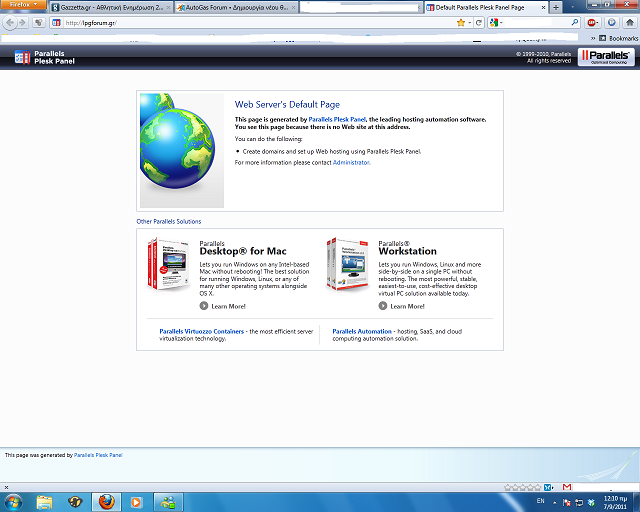Open the Parallels Virtuozzo Containers link
The width and height of the screenshot is (640, 512).
coord(202,332)
